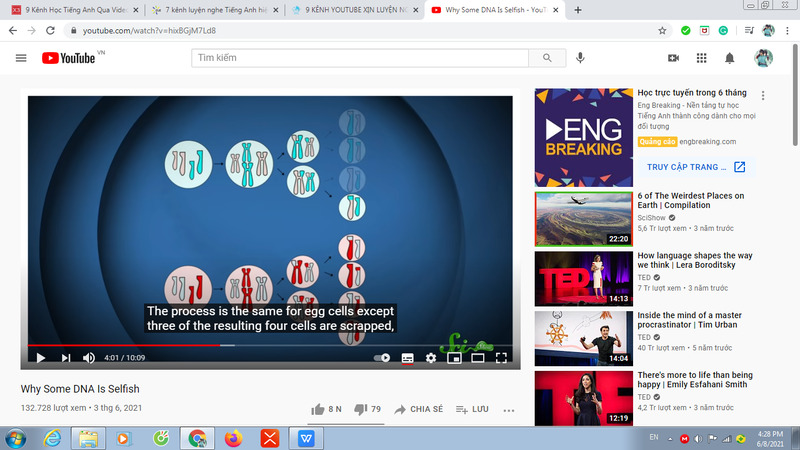Switch to 7 kênh luyện nghe tab
This screenshot has height=450, width=800.
point(216,10)
